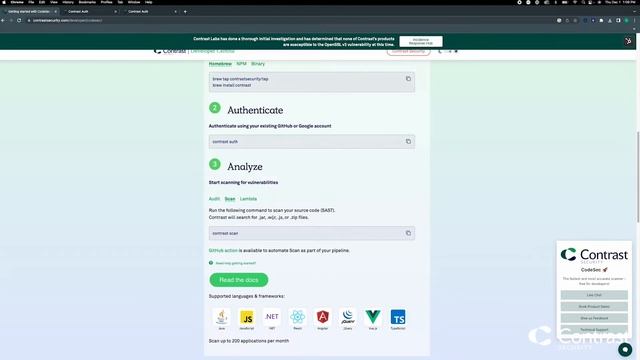
Task: Click the Chrome profile avatar
Action: click(x=627, y=20)
